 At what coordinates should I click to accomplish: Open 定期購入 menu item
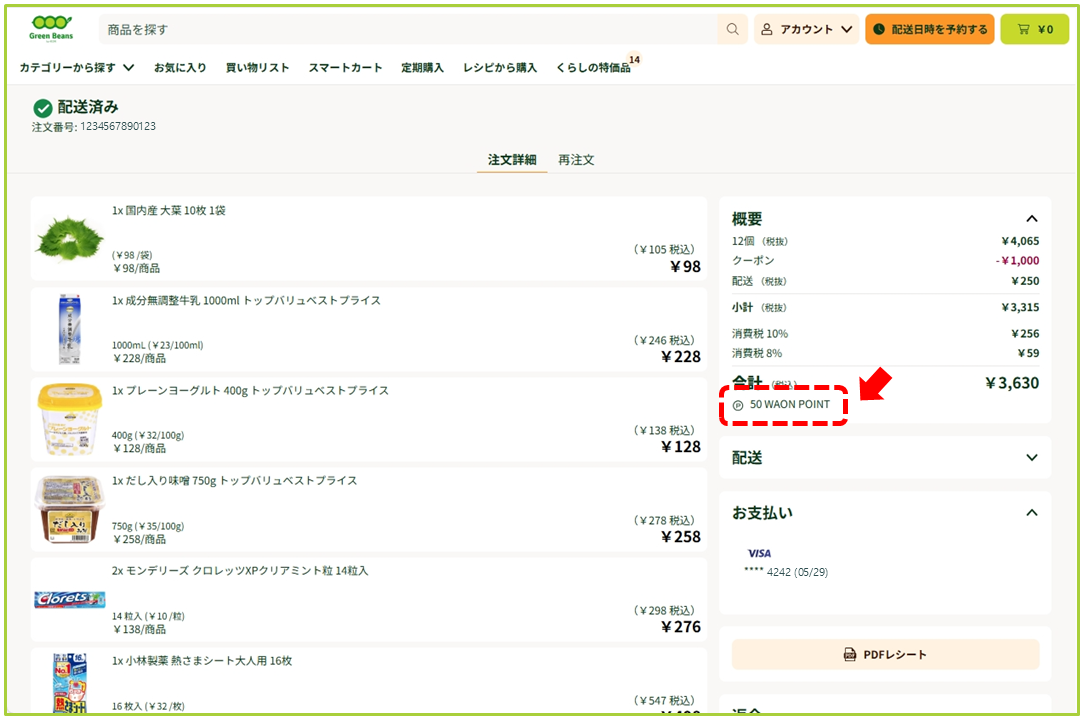(423, 68)
